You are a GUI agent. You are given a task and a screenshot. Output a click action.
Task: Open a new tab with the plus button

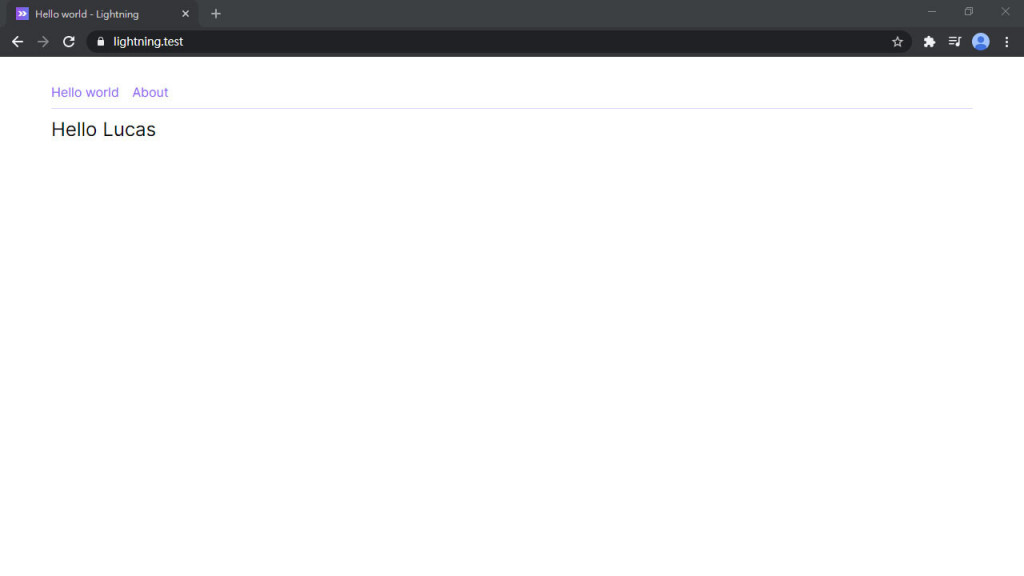(x=216, y=14)
